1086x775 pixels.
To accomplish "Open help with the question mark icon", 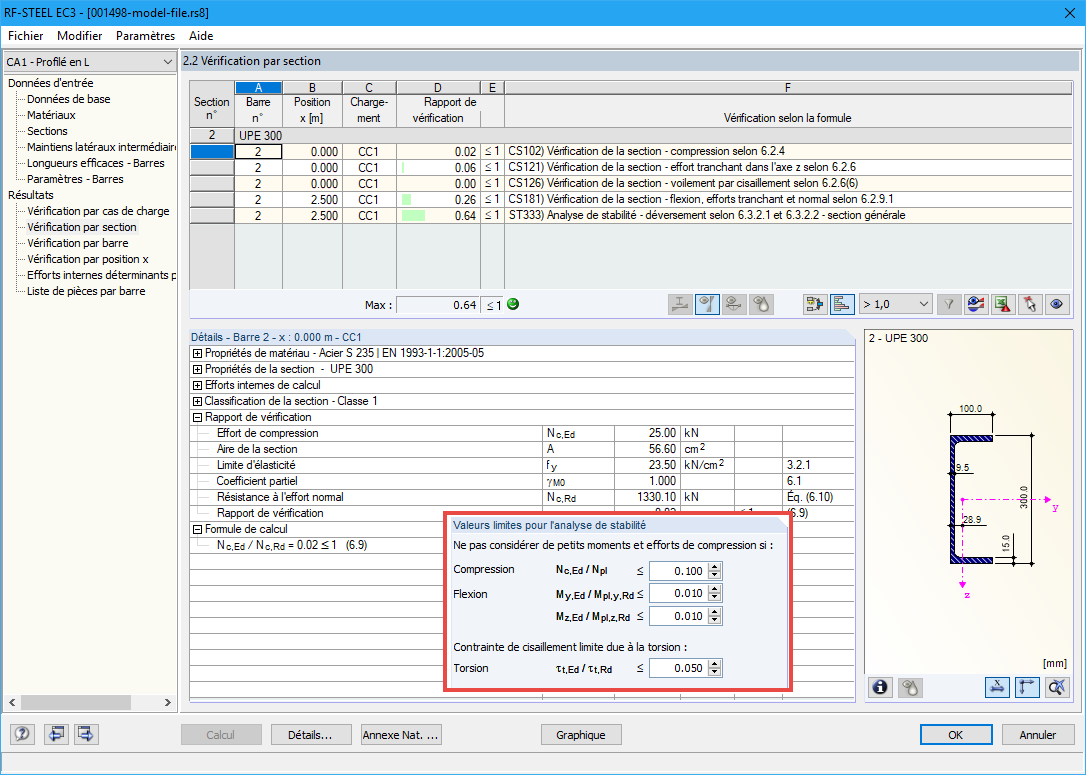I will click(22, 734).
